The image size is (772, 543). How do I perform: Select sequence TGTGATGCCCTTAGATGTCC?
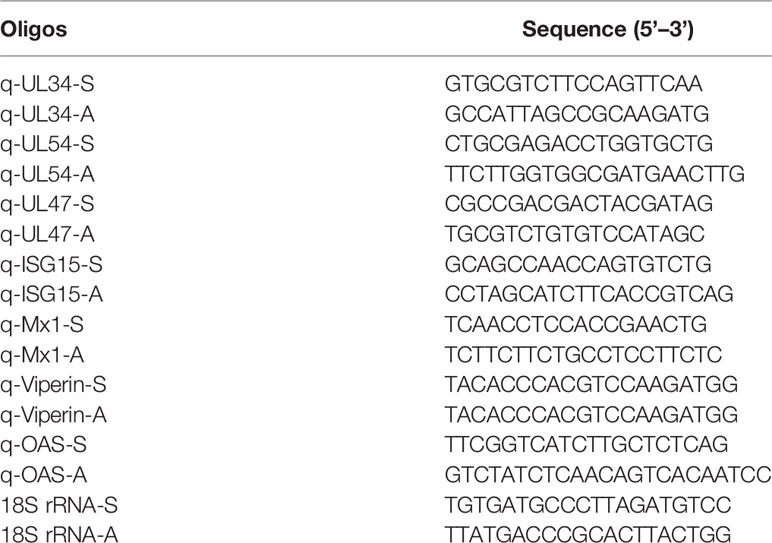pos(588,505)
